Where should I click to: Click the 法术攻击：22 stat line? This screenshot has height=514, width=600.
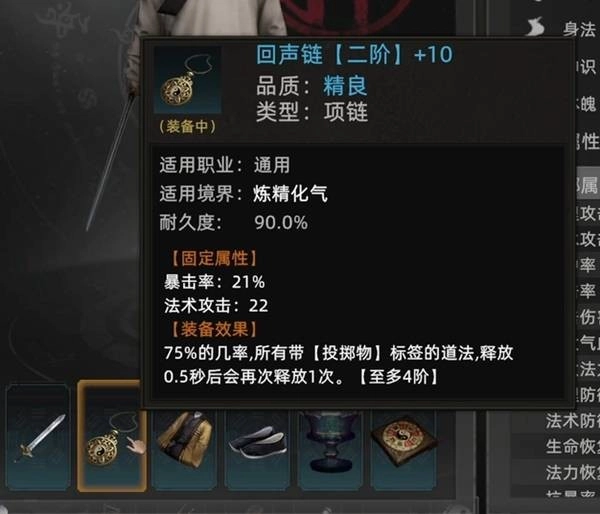[216, 306]
